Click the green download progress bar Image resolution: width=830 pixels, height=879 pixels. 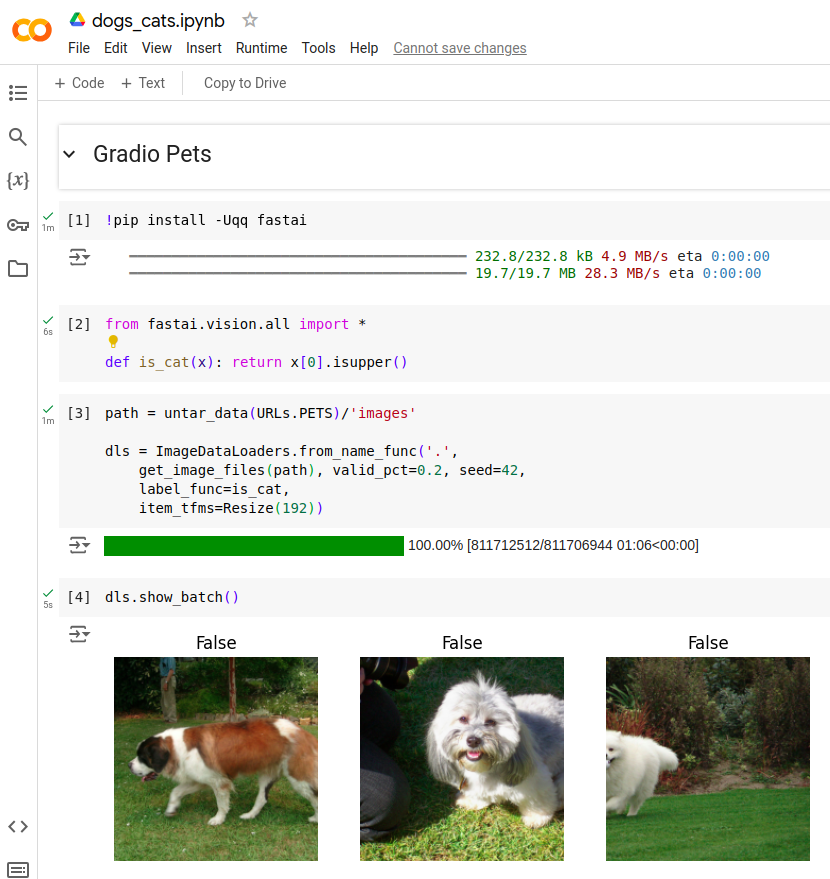pyautogui.click(x=253, y=545)
